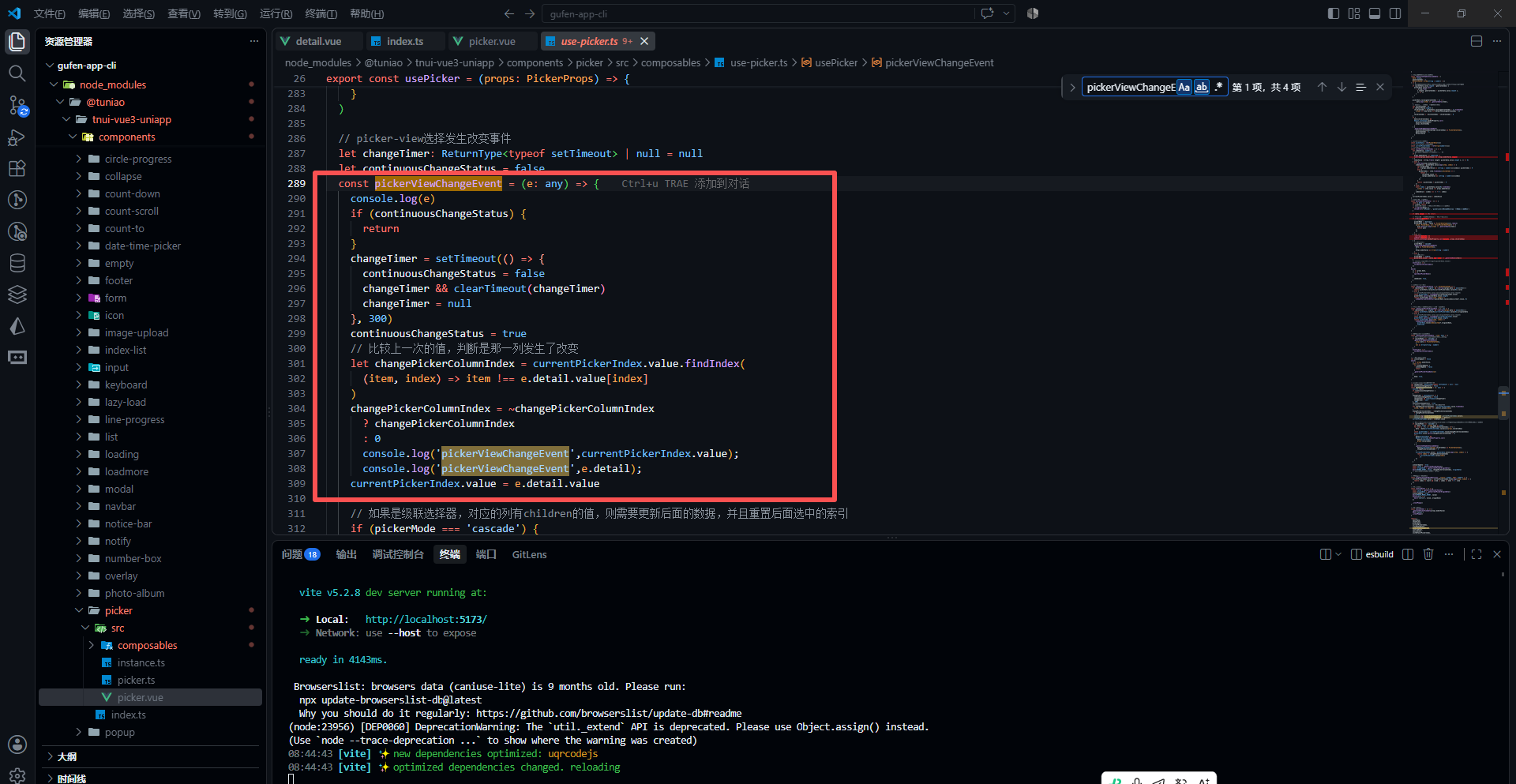This screenshot has height=784, width=1516.
Task: Select the esbuild terminal instance
Action: tap(1372, 554)
